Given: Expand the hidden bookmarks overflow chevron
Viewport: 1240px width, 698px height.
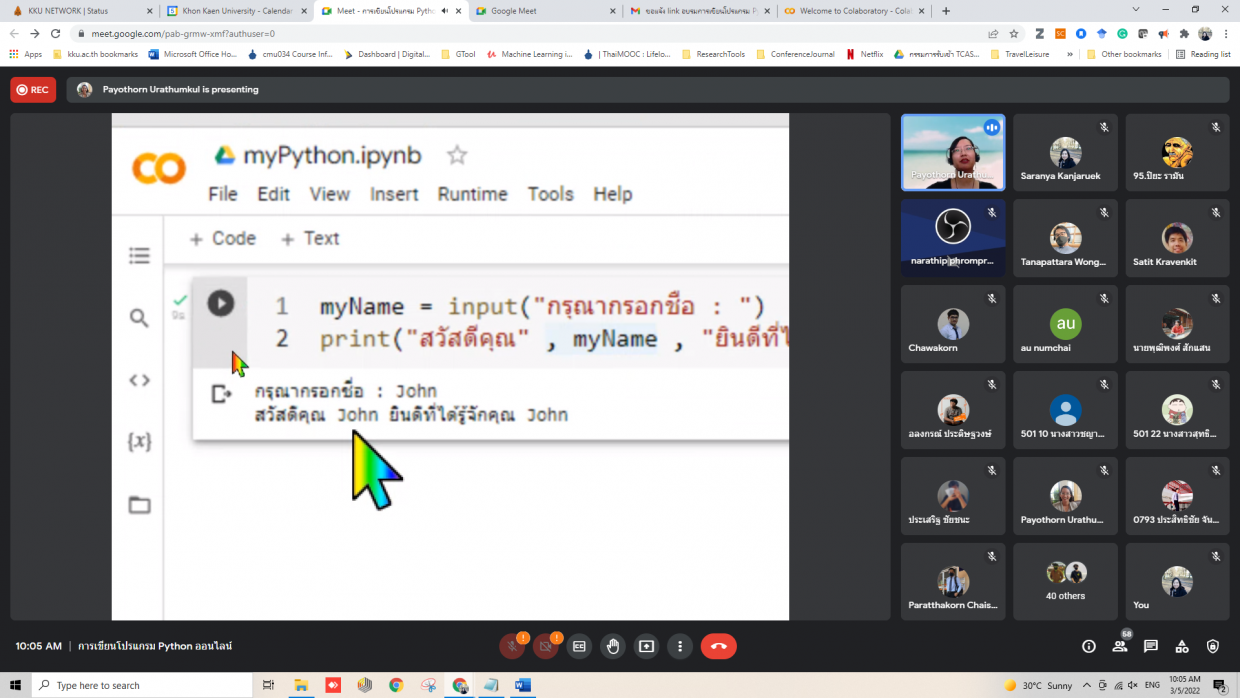Looking at the screenshot, I should (x=1071, y=54).
